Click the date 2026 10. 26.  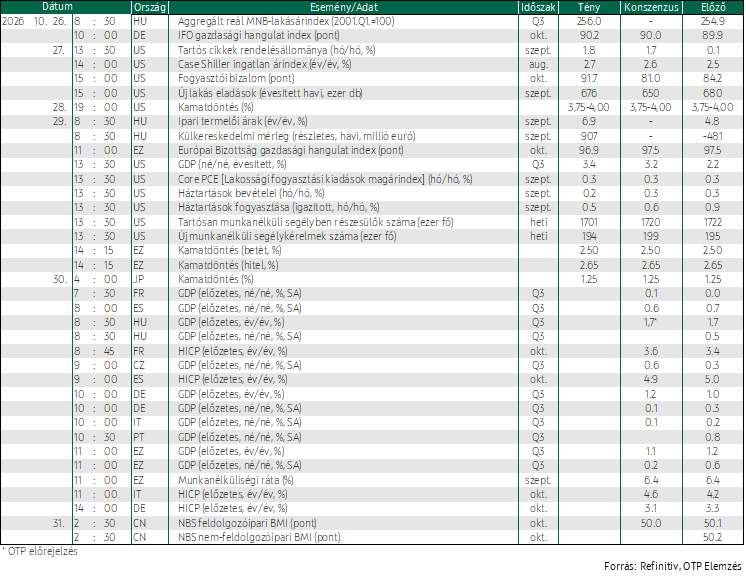pos(34,21)
